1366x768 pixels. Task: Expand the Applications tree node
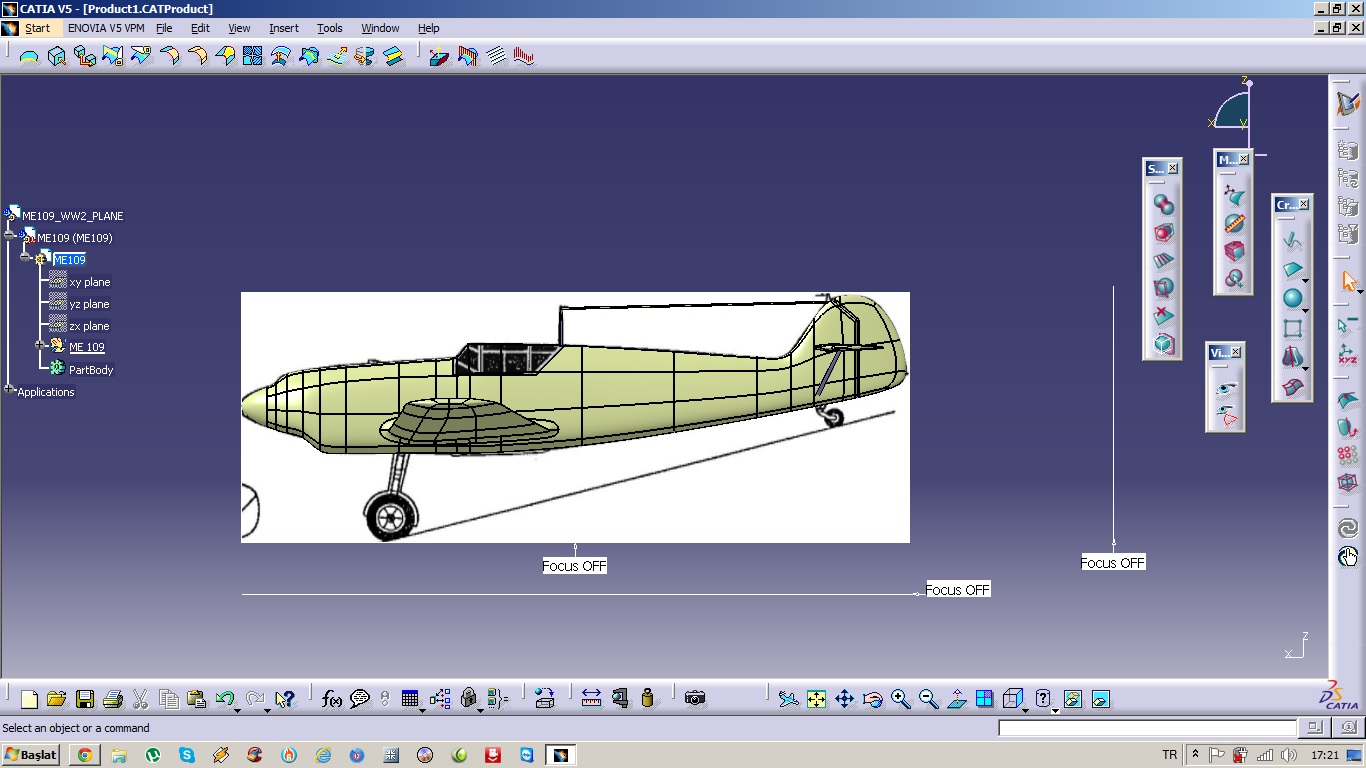[9, 390]
